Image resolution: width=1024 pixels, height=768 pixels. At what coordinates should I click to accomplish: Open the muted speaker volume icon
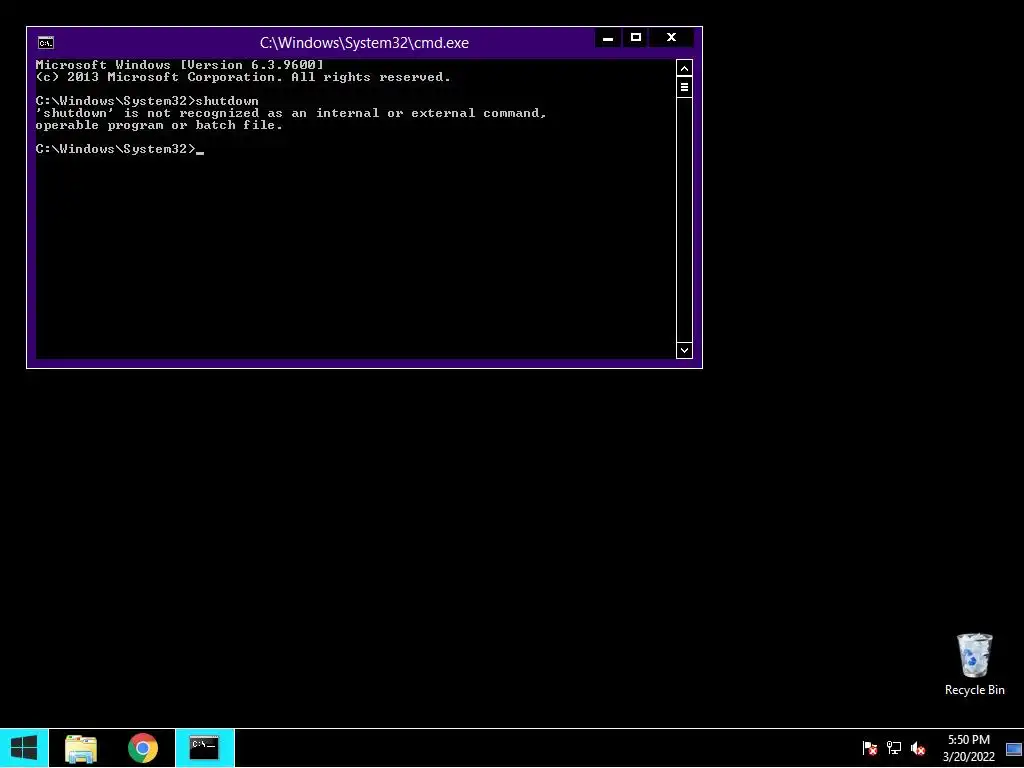918,748
